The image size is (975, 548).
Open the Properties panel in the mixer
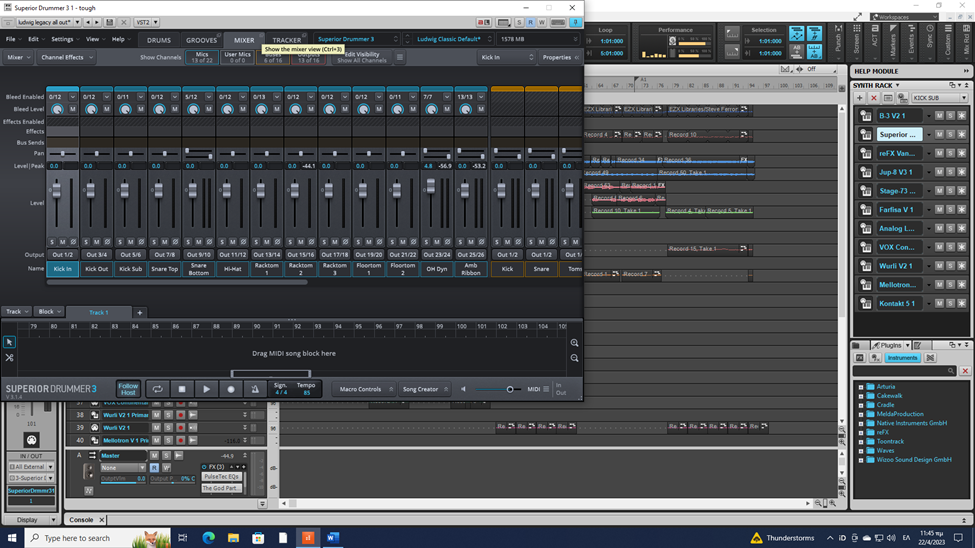560,57
